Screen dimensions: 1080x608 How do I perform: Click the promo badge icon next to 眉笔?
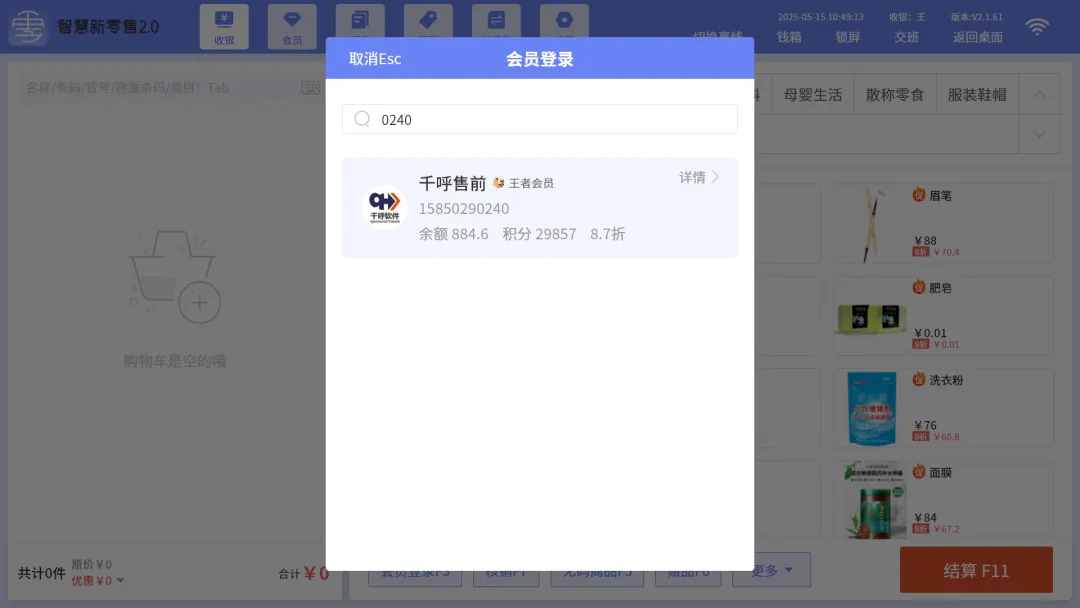click(x=919, y=195)
